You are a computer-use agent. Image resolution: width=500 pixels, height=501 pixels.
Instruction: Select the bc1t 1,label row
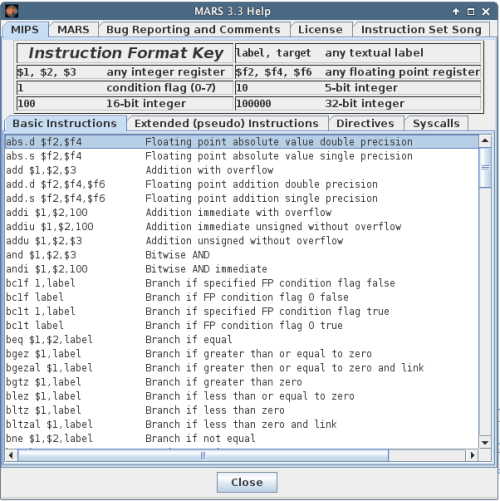tap(242, 311)
